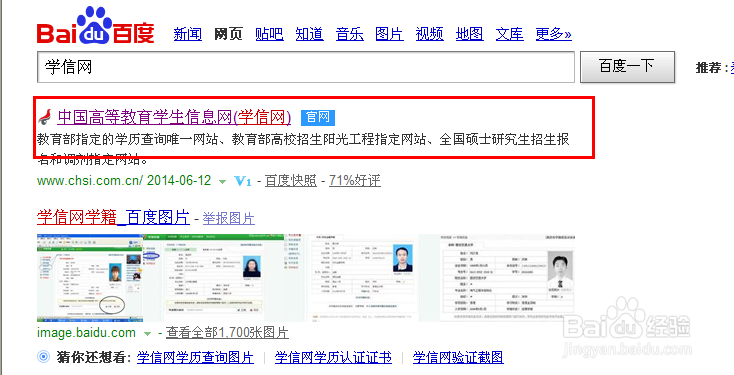The height and width of the screenshot is (375, 734).
Task: Open second thumbnail with woman's ID photo
Action: point(223,278)
